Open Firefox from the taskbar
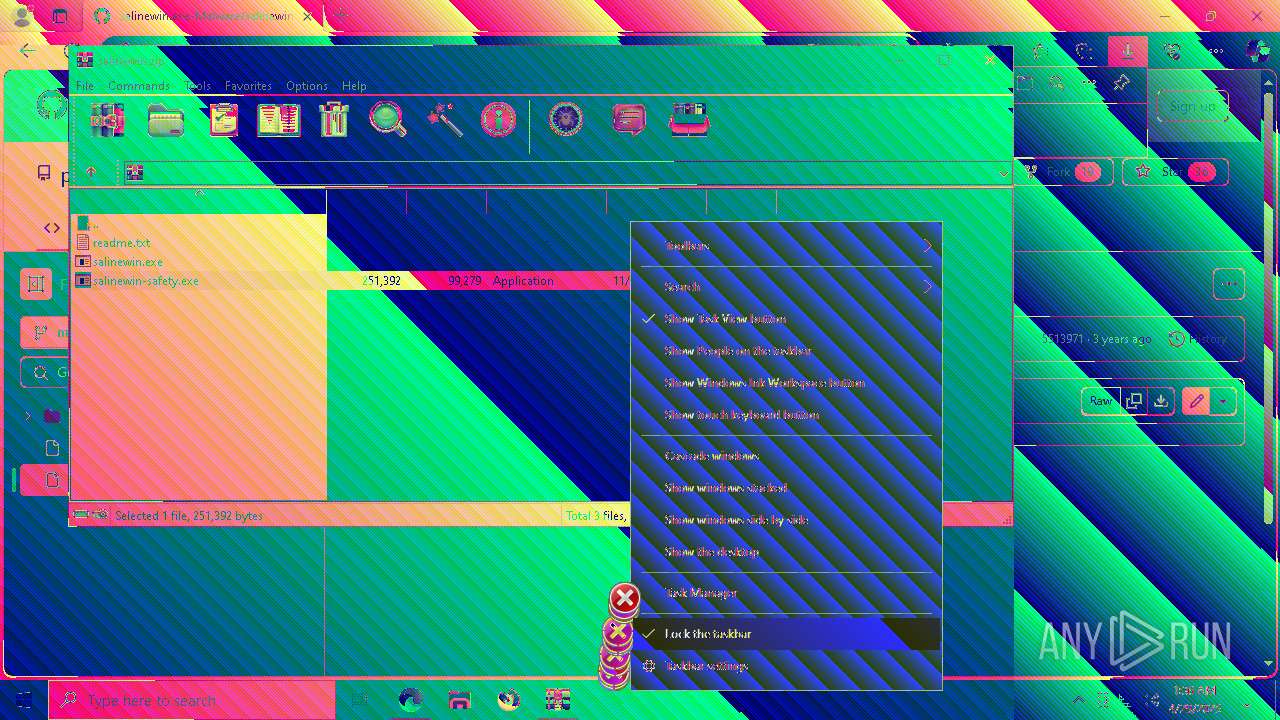1280x720 pixels. (x=508, y=700)
